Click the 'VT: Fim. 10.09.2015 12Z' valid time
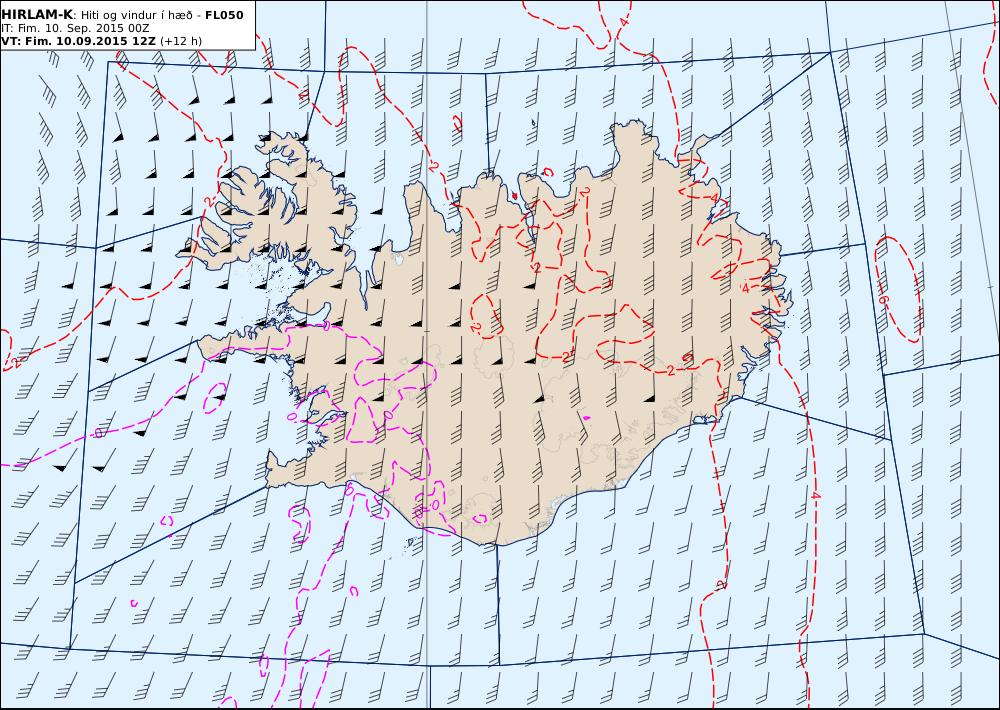 78,41
